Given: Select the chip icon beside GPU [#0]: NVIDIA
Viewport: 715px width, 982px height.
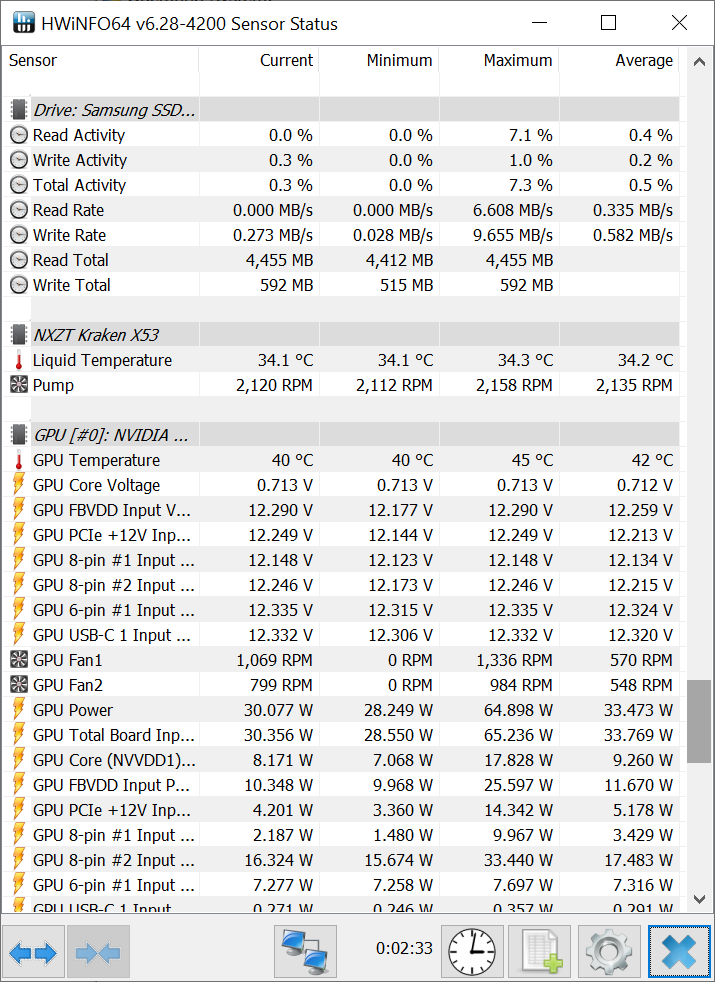Looking at the screenshot, I should tap(19, 435).
